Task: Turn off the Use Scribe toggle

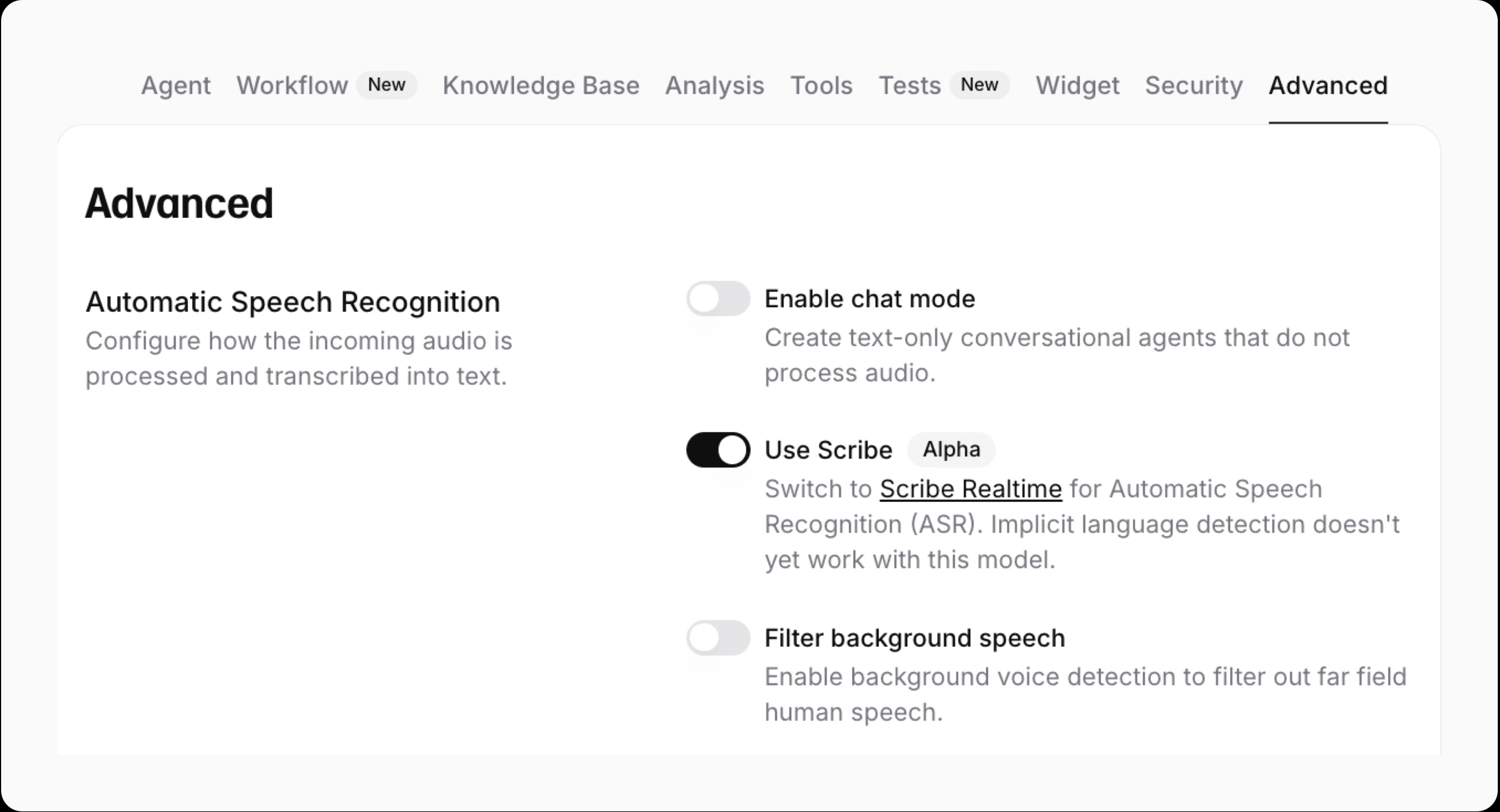Action: pyautogui.click(x=718, y=450)
